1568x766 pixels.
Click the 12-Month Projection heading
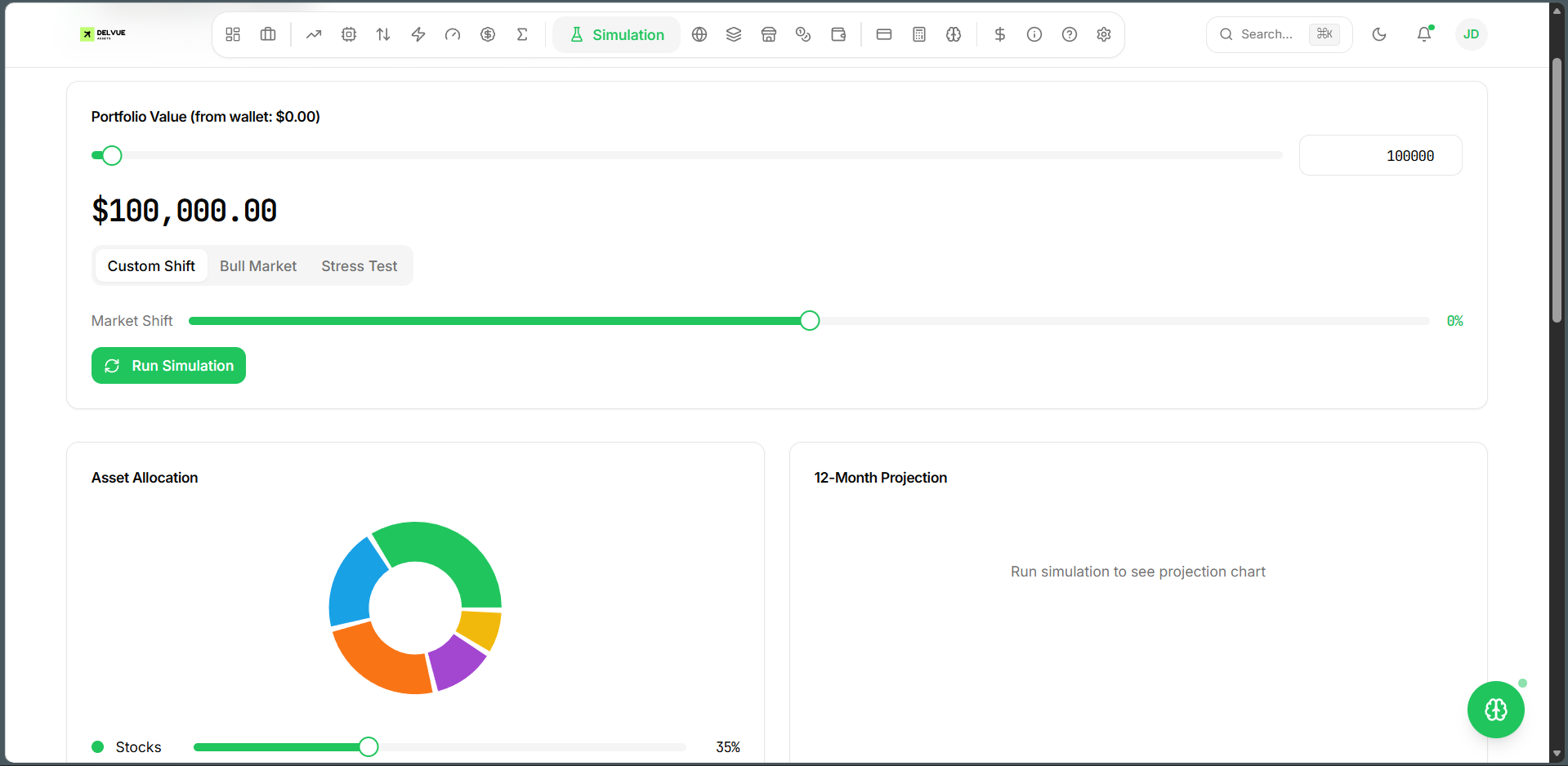[881, 478]
